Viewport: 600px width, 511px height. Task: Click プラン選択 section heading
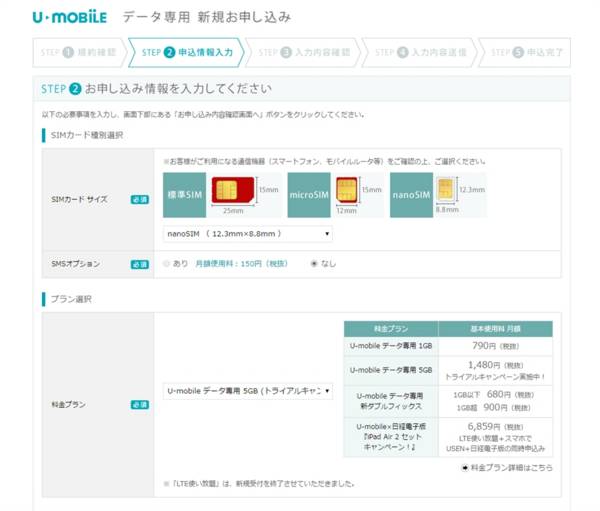tap(71, 299)
